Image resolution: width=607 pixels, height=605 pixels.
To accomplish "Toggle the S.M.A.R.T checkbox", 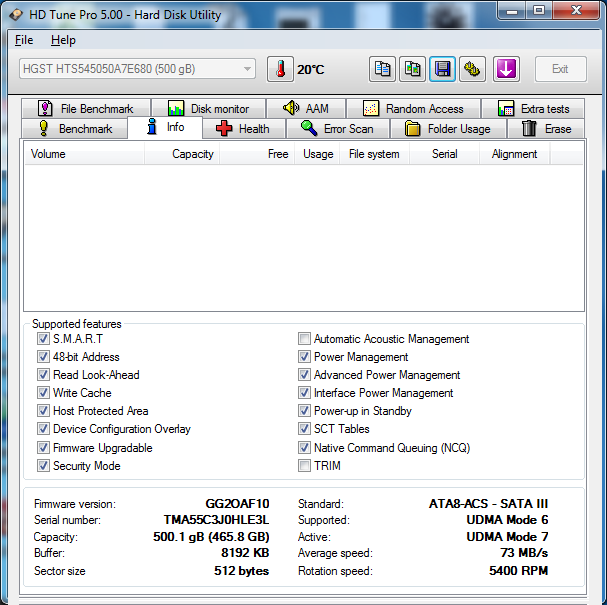I will (x=43, y=339).
